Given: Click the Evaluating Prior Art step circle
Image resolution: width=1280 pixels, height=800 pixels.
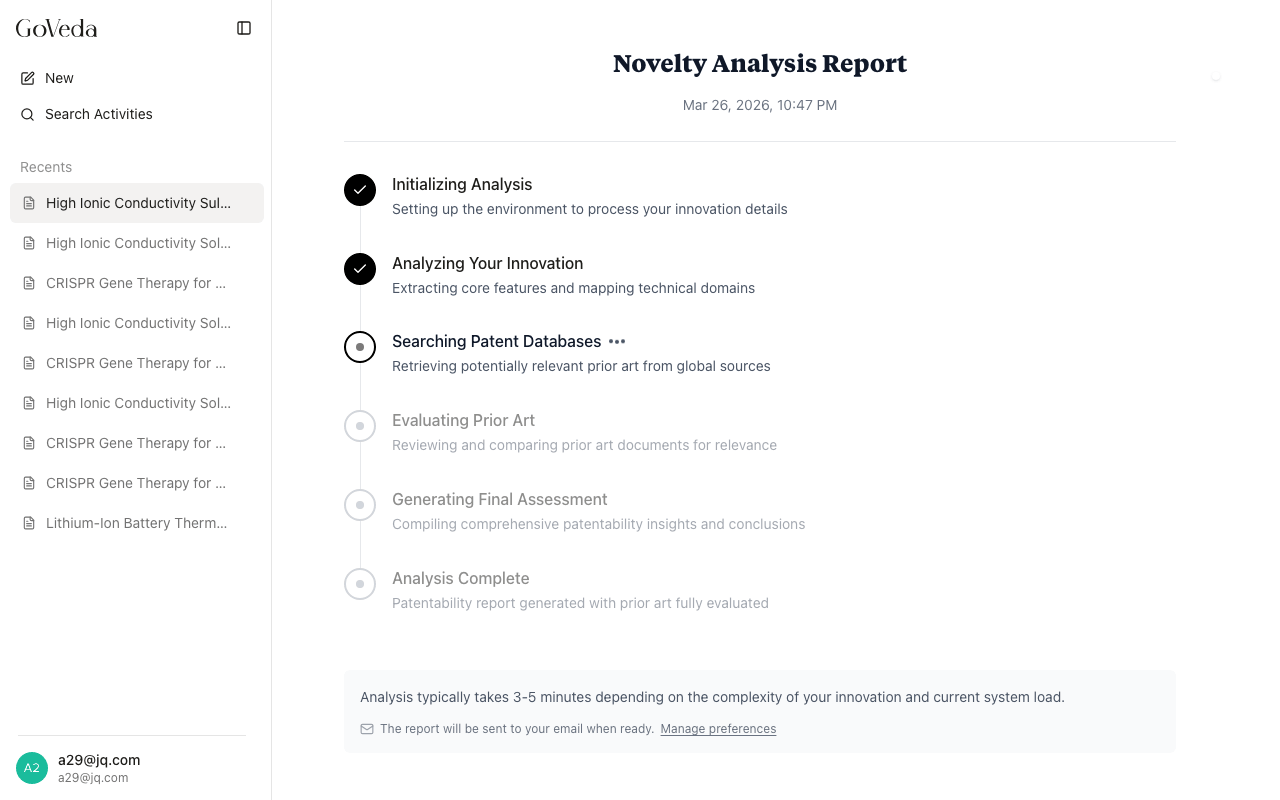Looking at the screenshot, I should point(360,426).
